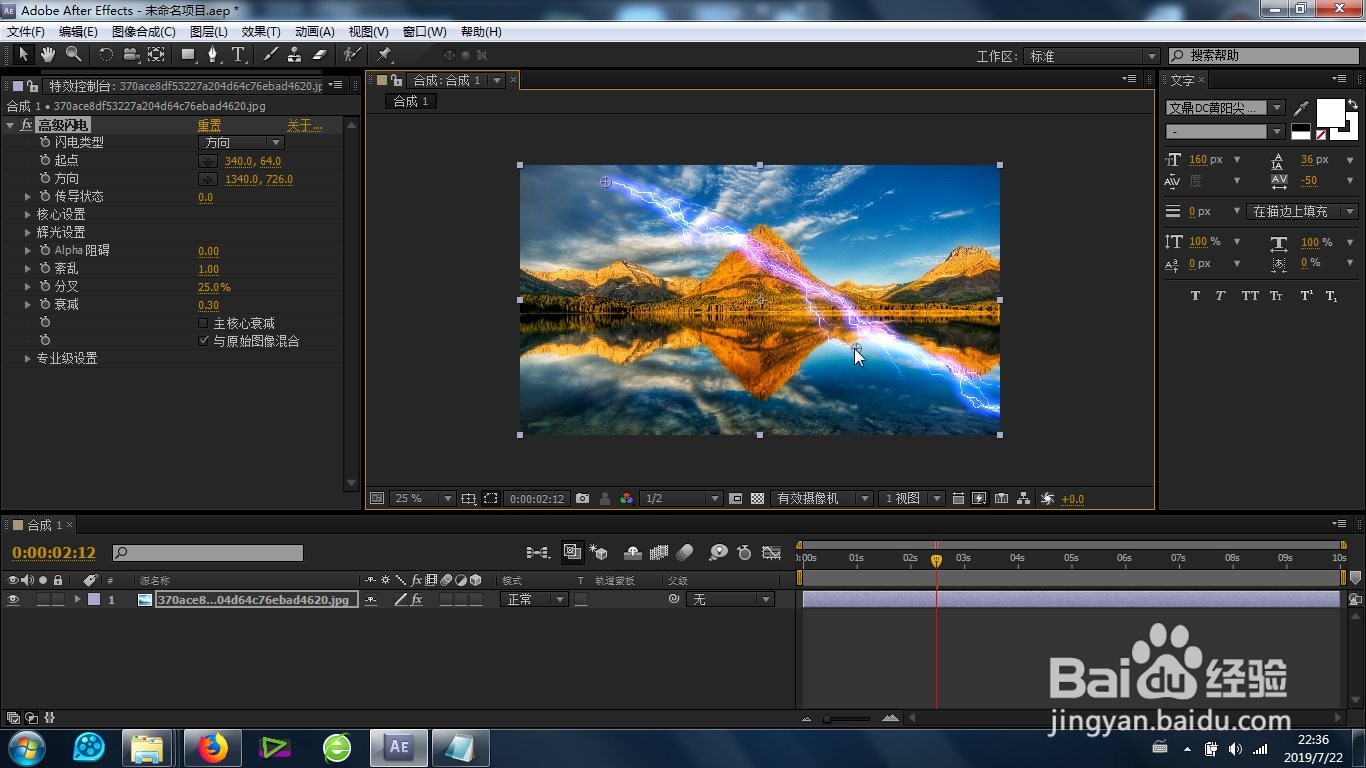This screenshot has width=1366, height=768.
Task: Open the 图层(L) menu
Action: (x=209, y=32)
